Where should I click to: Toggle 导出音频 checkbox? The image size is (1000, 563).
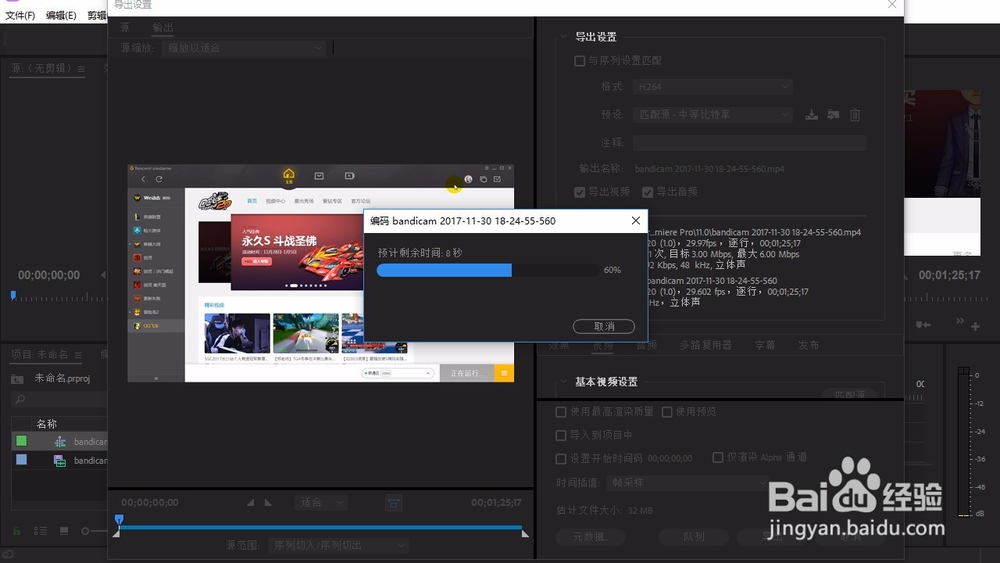[647, 192]
